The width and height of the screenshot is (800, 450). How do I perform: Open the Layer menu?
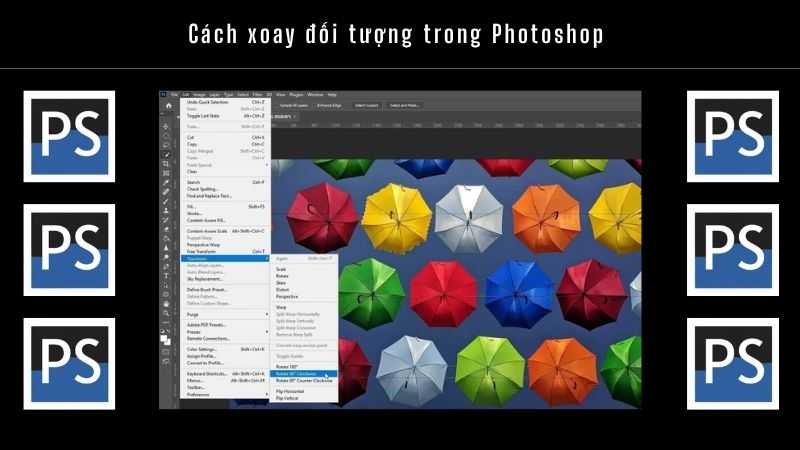coord(214,95)
